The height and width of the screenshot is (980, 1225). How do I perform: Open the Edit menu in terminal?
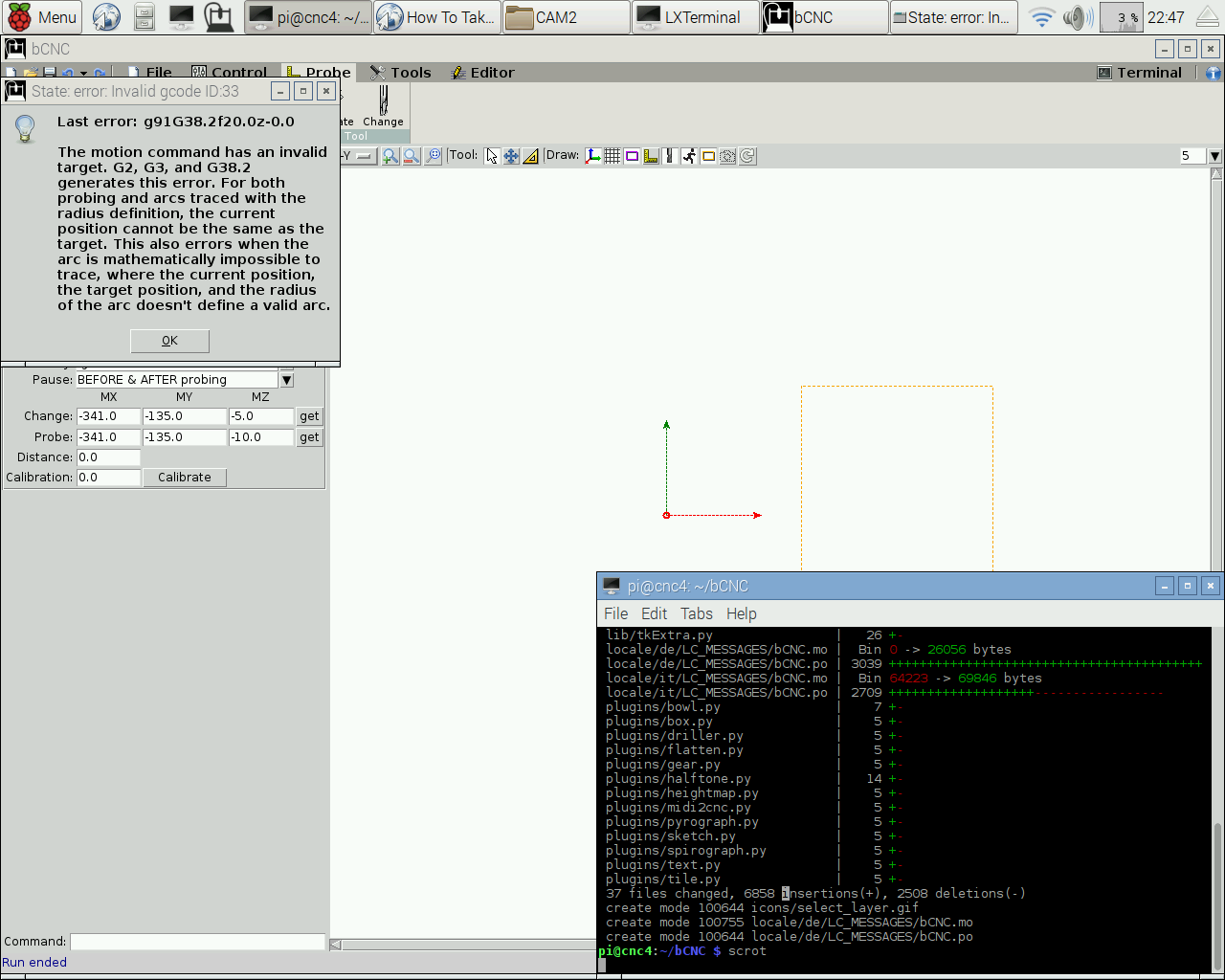(x=654, y=613)
